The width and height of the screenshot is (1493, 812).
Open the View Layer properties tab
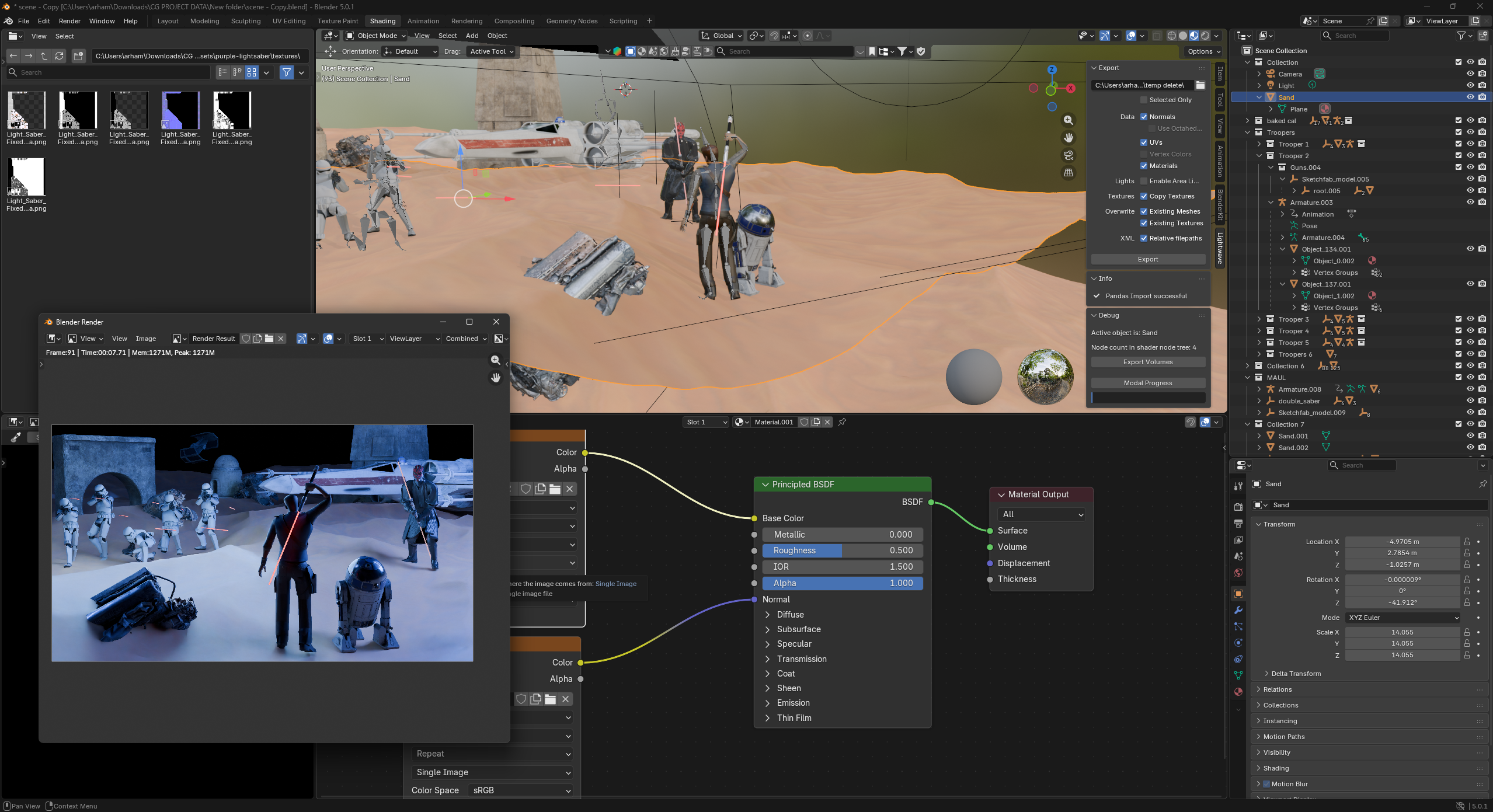pos(1238,539)
